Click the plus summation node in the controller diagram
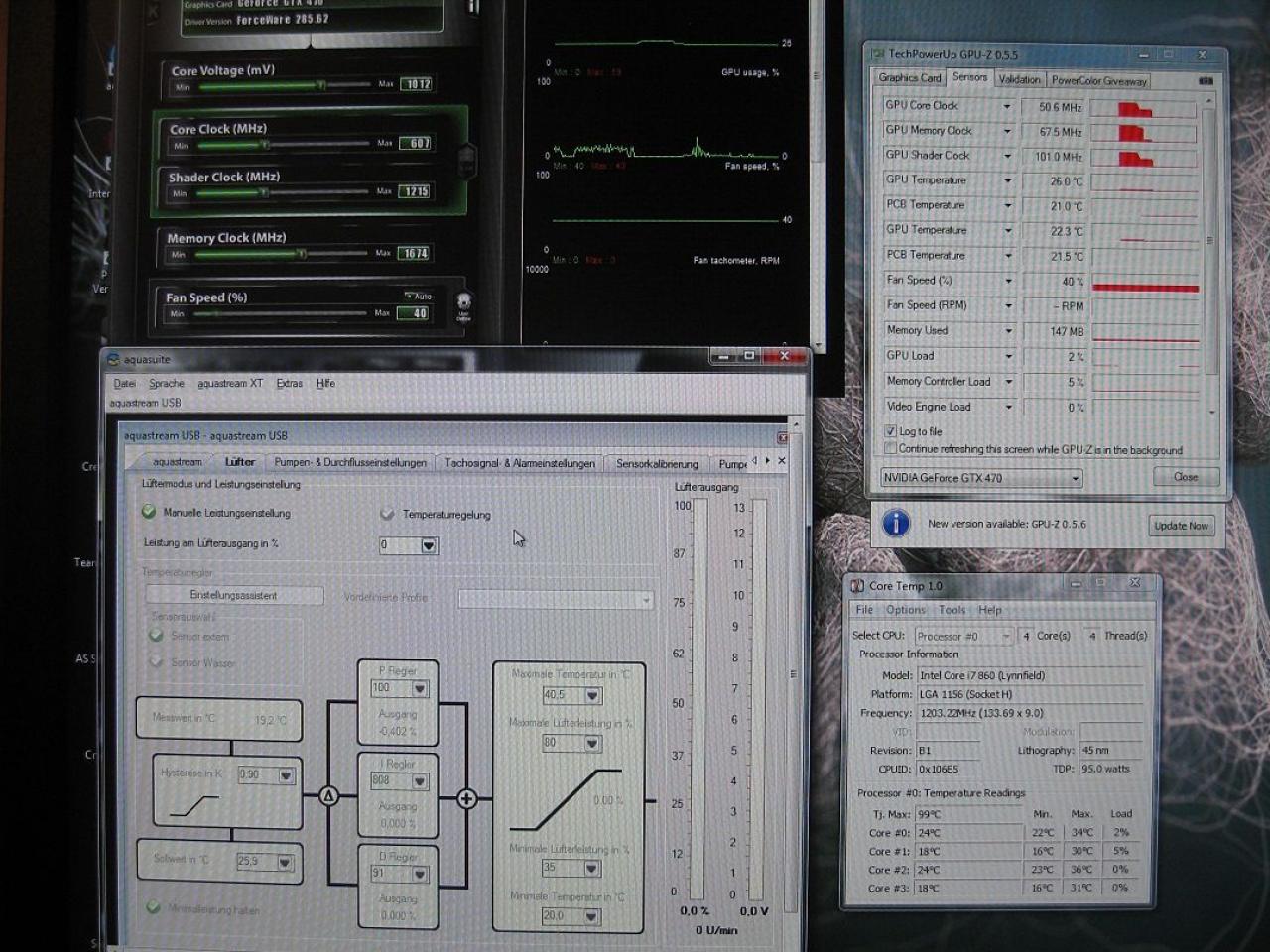The width and height of the screenshot is (1270, 952). [x=466, y=798]
